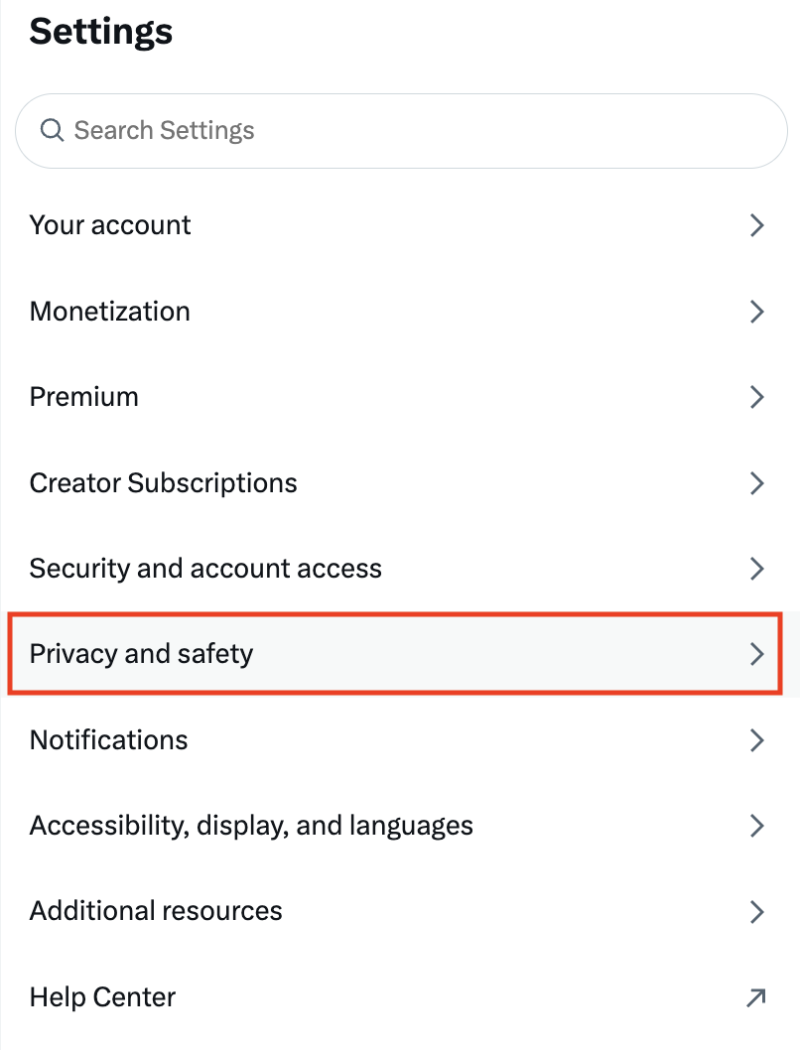The width and height of the screenshot is (800, 1050).
Task: Open the Premium settings text
Action: coord(84,397)
